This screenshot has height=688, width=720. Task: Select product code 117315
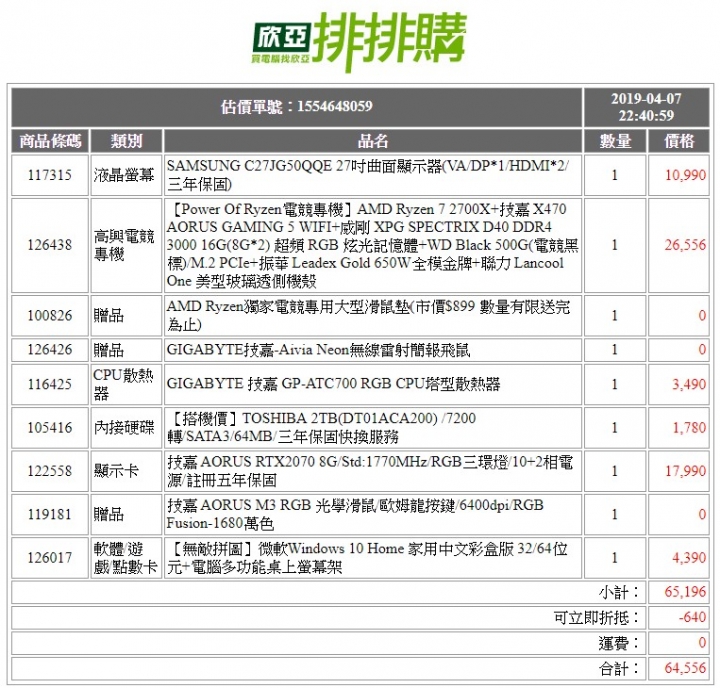click(x=50, y=175)
